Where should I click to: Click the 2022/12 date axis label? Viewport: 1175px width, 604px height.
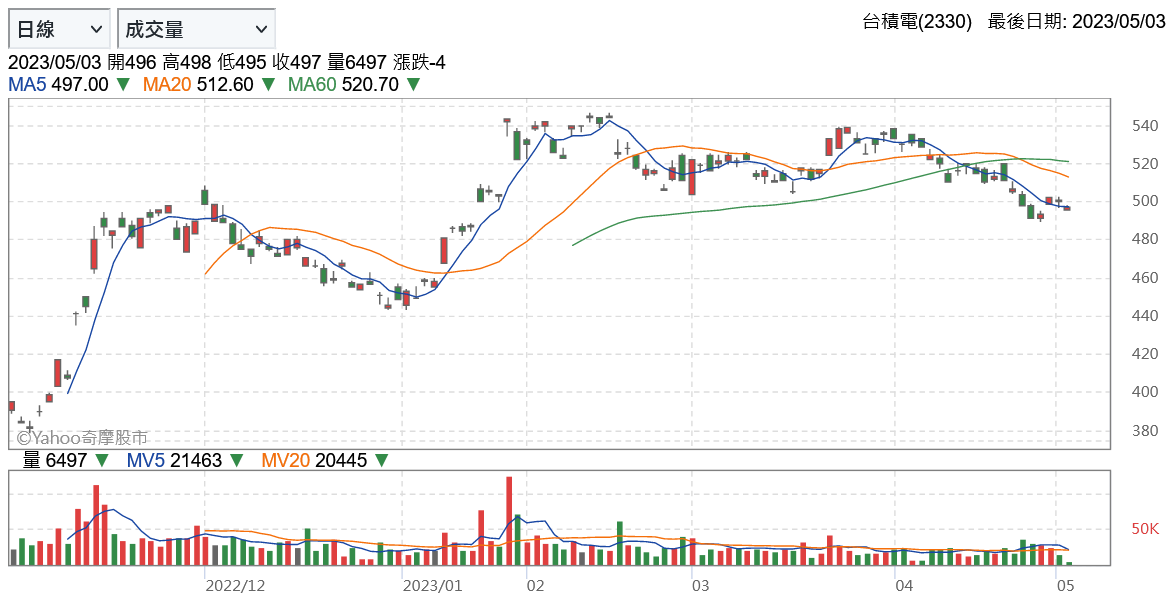point(235,585)
